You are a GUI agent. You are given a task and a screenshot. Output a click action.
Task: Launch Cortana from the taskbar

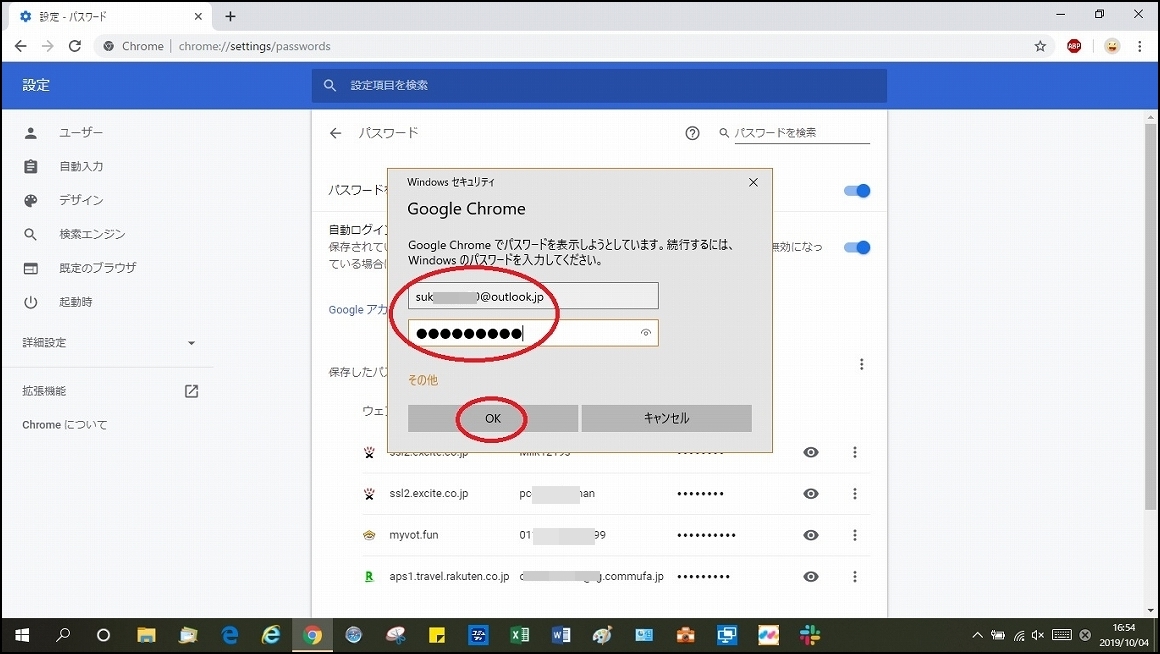click(x=104, y=635)
